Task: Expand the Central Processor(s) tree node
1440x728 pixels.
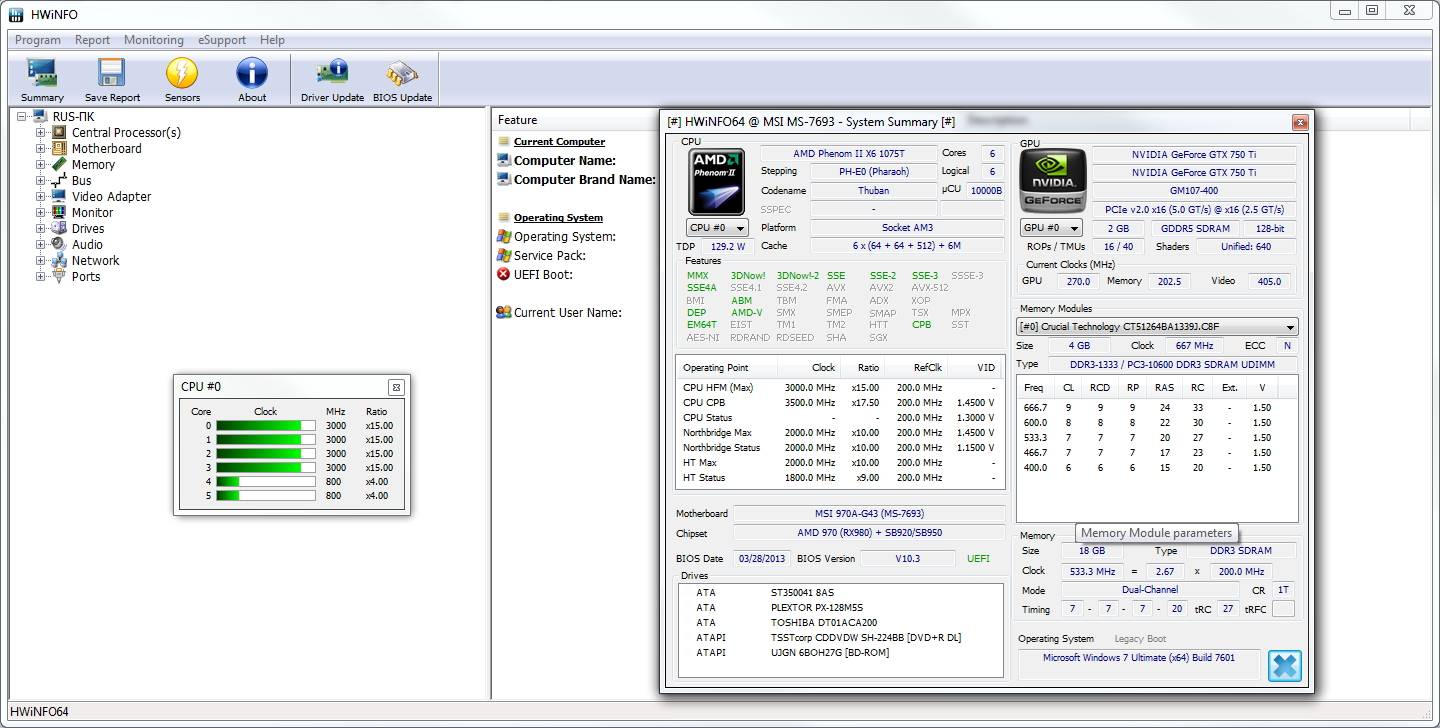Action: click(41, 133)
